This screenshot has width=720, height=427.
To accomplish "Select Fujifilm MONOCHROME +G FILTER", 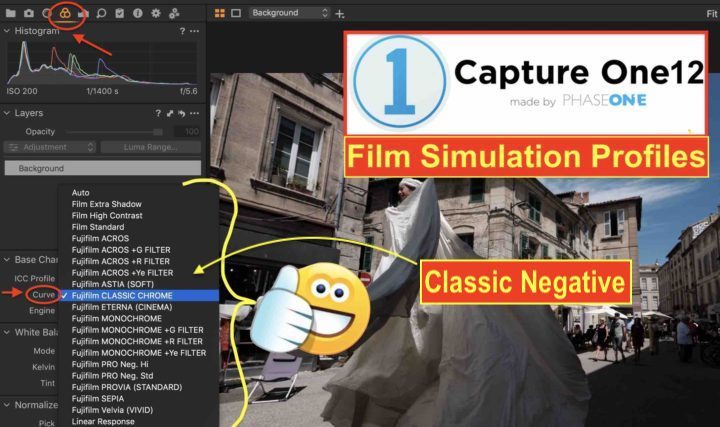I will 139,330.
